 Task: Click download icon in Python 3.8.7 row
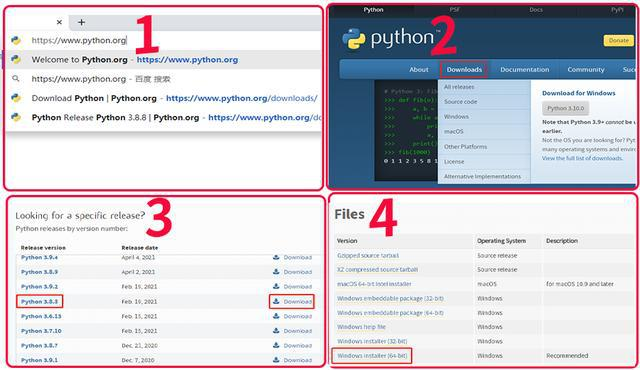276,346
